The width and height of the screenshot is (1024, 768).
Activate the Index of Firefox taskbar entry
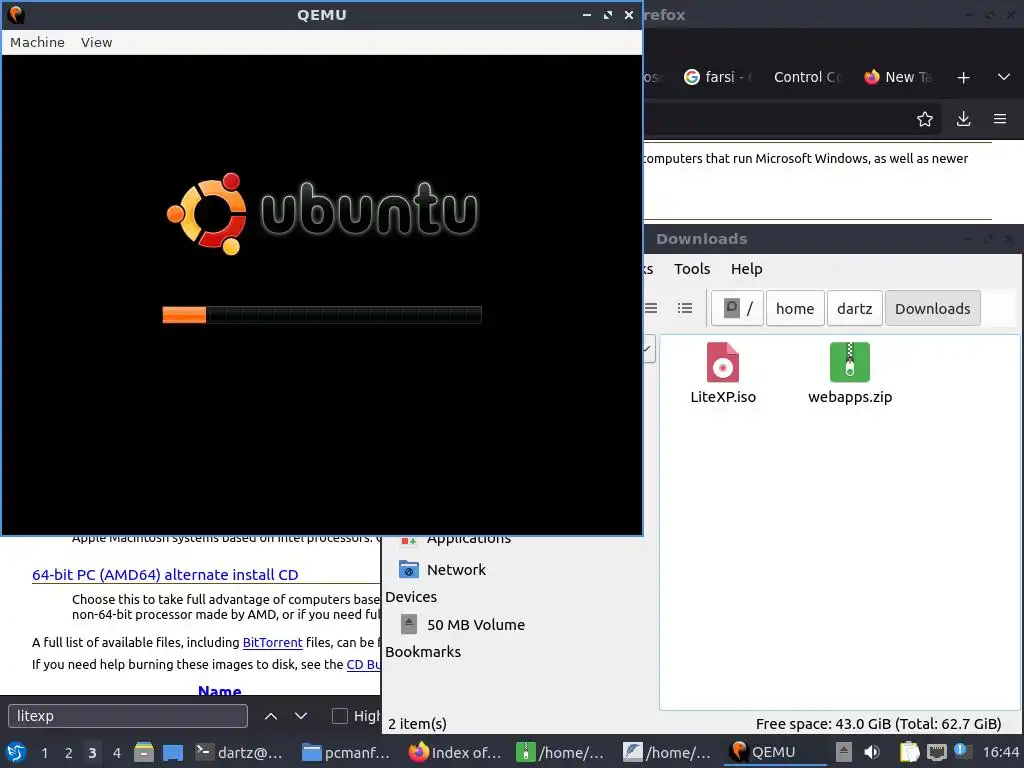(455, 752)
